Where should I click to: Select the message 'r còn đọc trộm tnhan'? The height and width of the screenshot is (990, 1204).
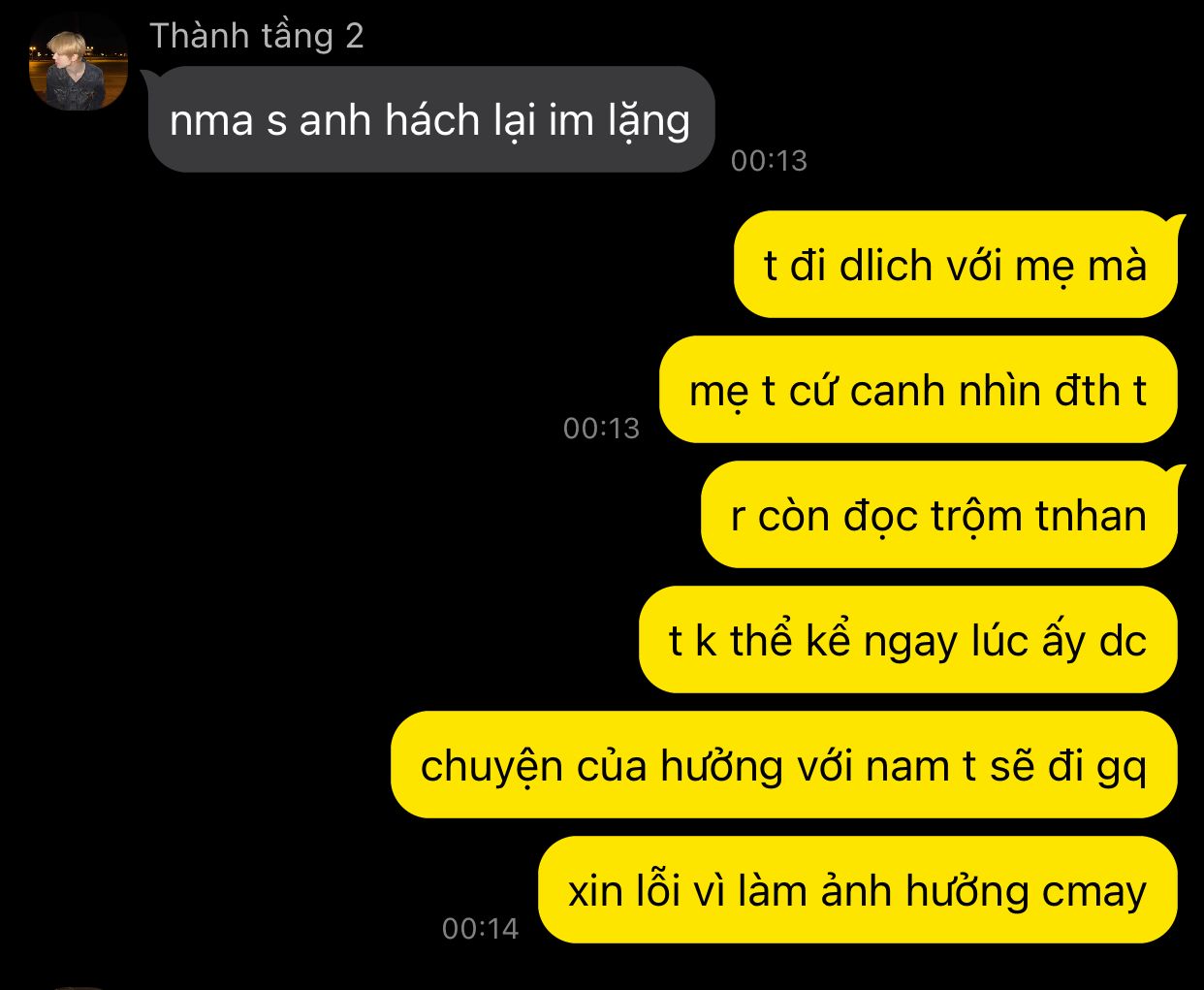pos(940,515)
